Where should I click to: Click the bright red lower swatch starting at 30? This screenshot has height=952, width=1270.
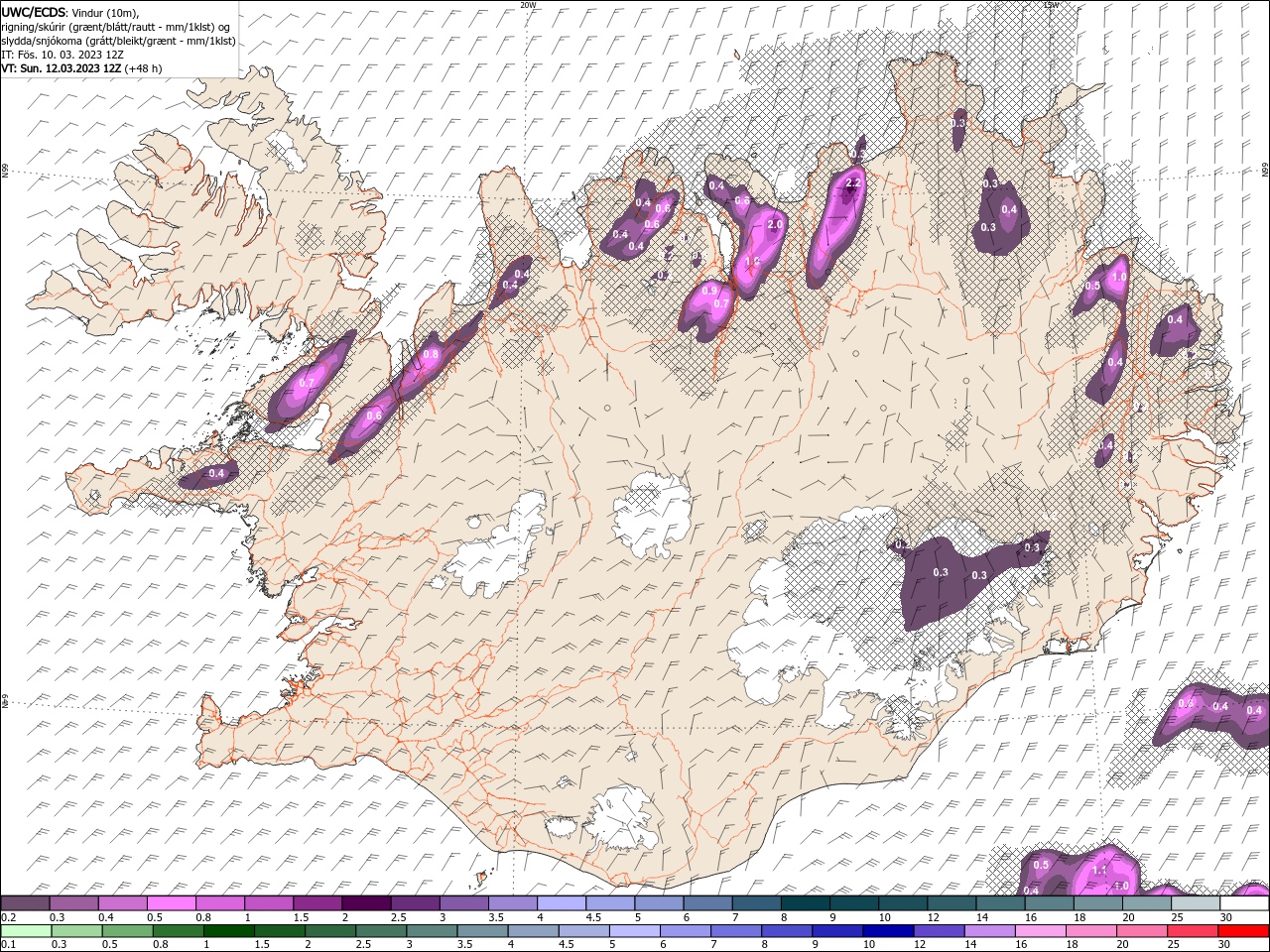point(1244,931)
